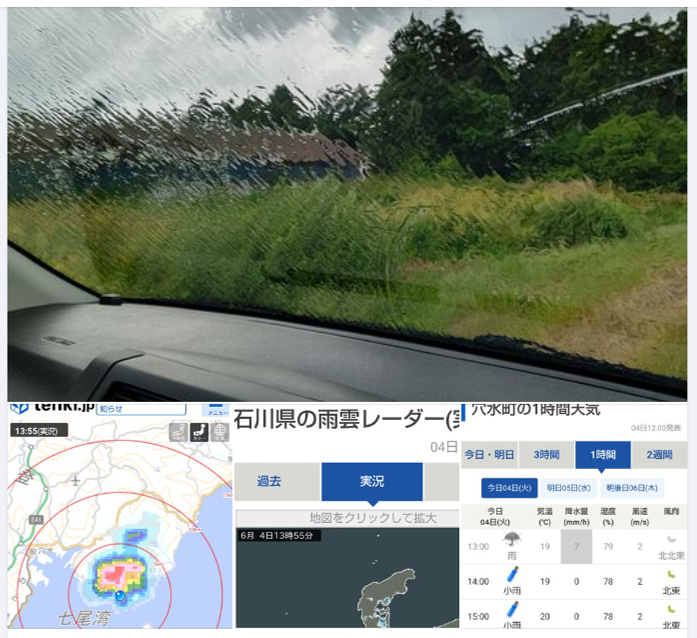Click the highlighted precipitation cell 7 at 13:00
This screenshot has width=697, height=638.
[x=577, y=546]
